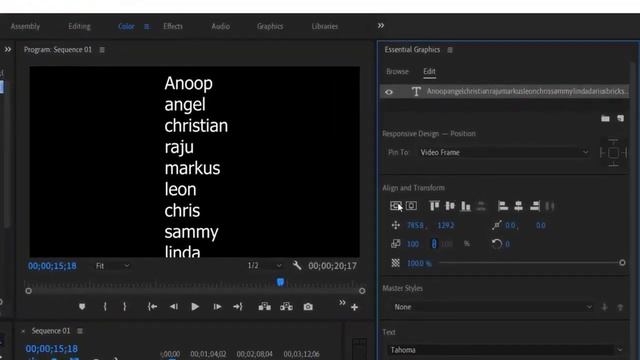Image resolution: width=640 pixels, height=360 pixels.
Task: Click the Go to In button
Action: 152,307
